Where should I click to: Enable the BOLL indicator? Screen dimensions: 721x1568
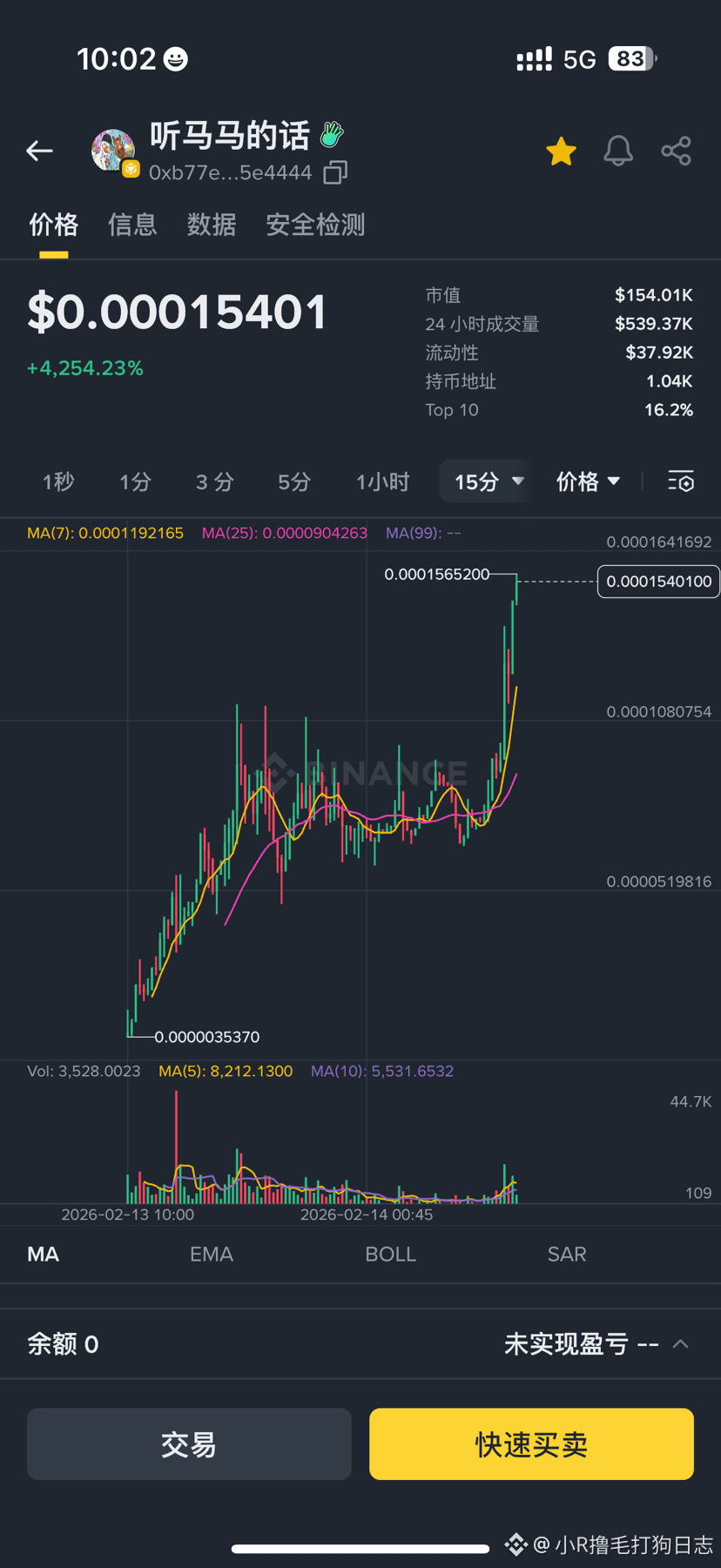click(x=390, y=1255)
